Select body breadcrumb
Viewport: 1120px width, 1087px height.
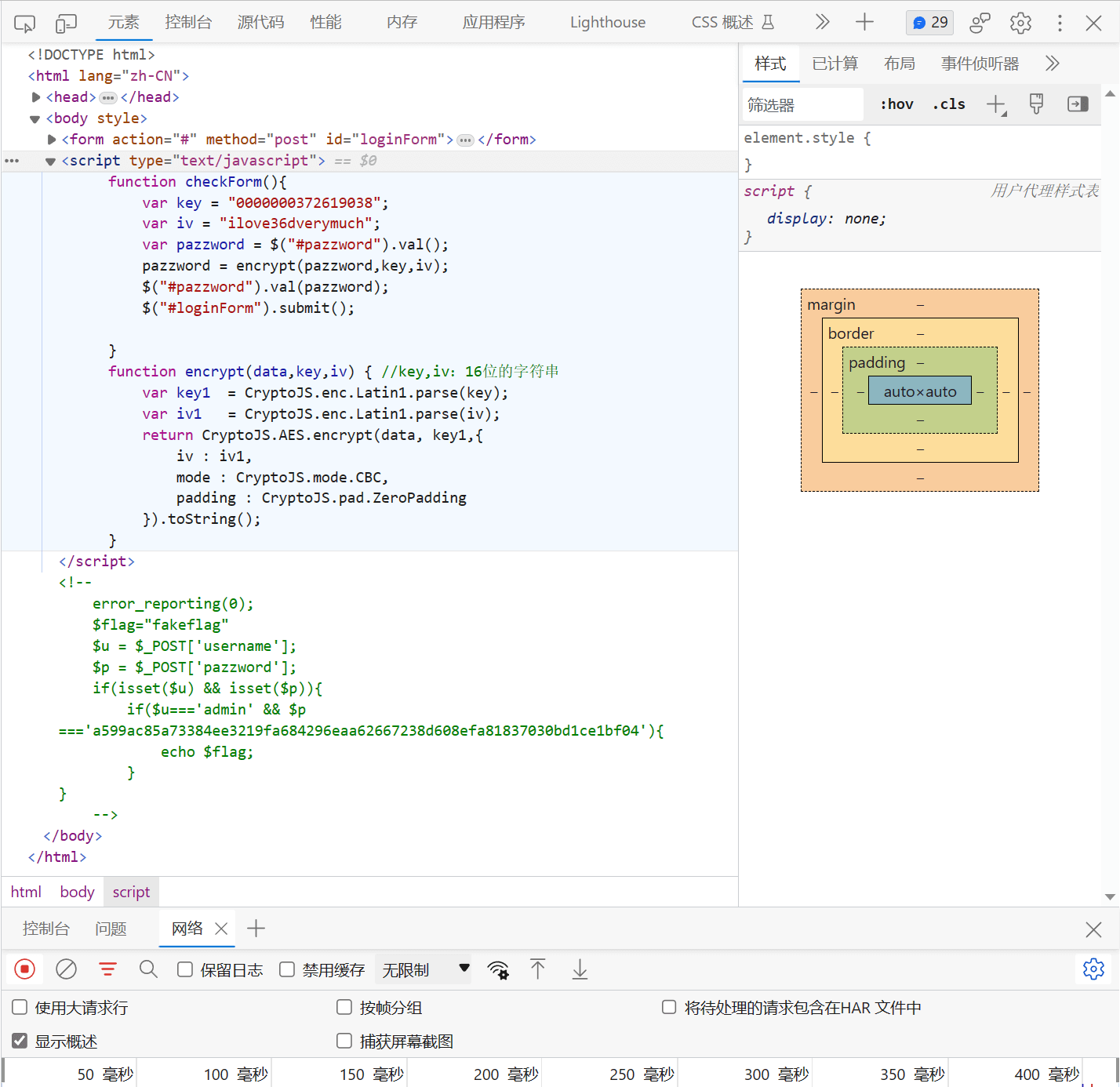click(x=77, y=892)
